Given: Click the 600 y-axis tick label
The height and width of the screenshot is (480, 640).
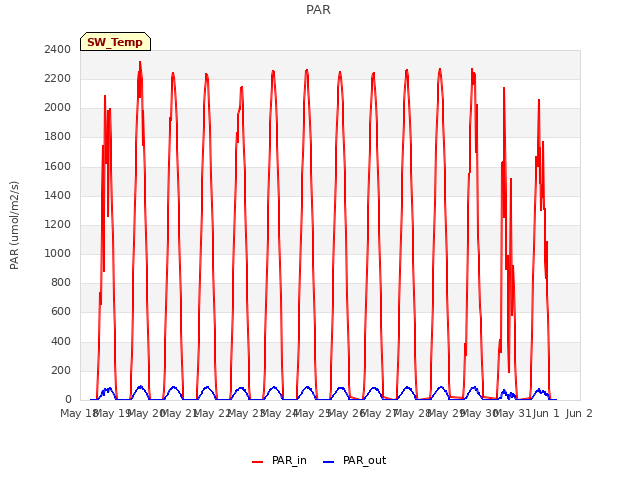Looking at the screenshot, I should point(61,312).
